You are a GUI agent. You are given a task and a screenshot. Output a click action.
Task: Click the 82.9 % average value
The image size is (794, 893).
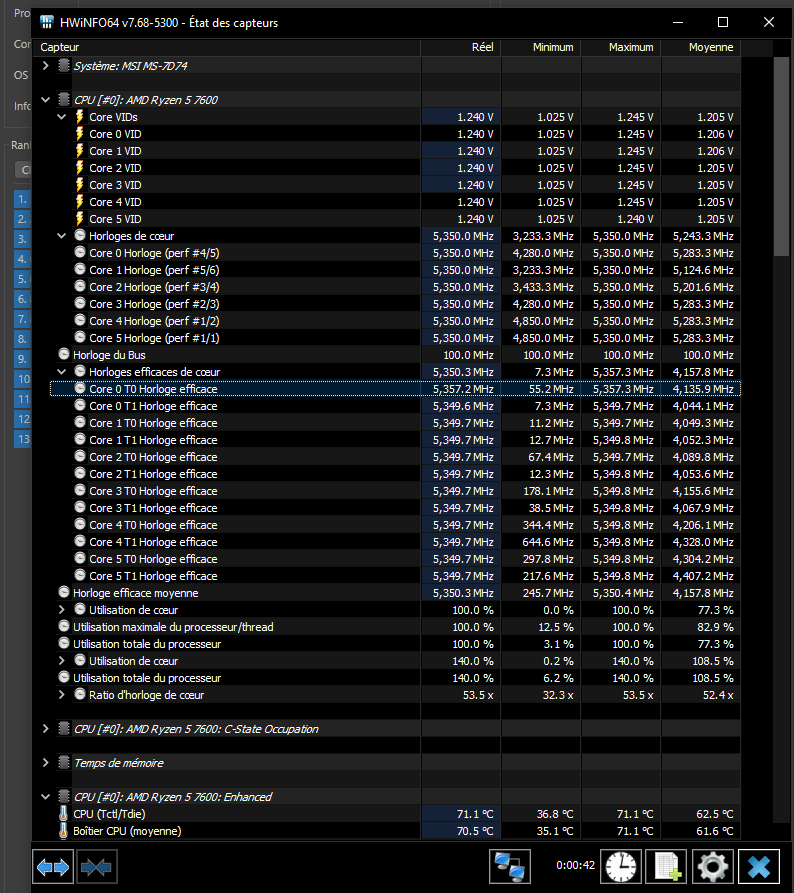715,627
